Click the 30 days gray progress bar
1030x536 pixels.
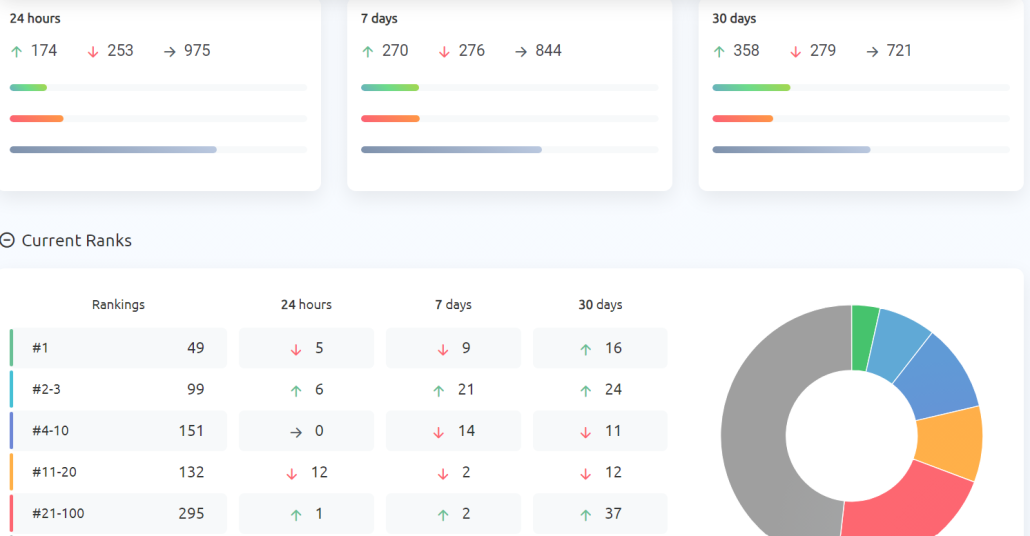[x=792, y=150]
